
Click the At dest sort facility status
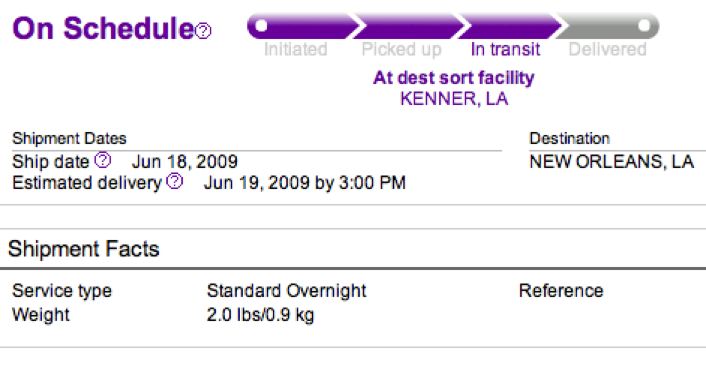(453, 78)
